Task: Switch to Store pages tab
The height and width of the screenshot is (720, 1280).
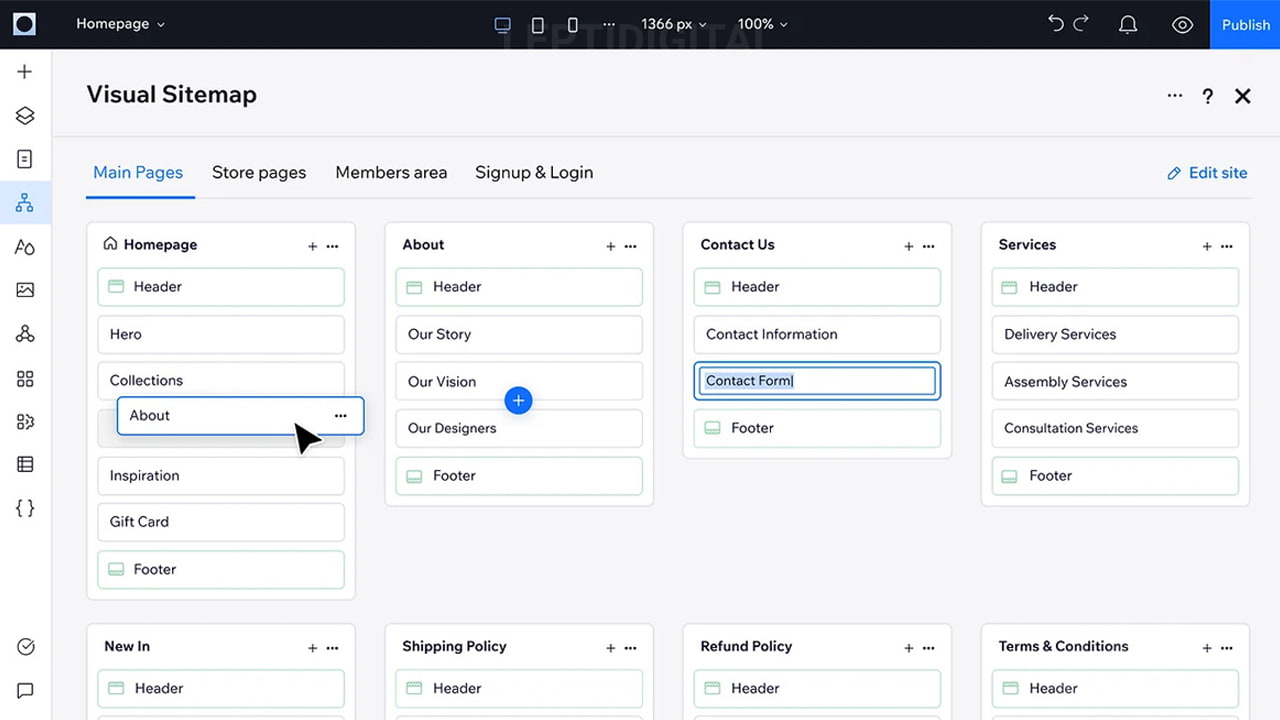Action: (259, 172)
